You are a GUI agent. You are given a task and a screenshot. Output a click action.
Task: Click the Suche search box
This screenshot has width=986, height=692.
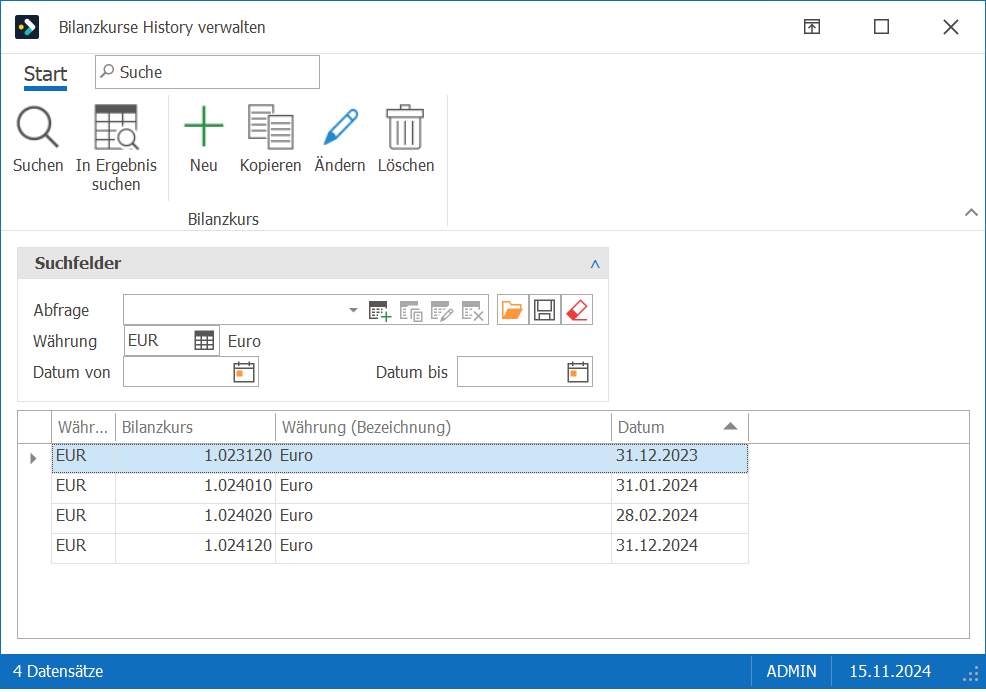208,72
